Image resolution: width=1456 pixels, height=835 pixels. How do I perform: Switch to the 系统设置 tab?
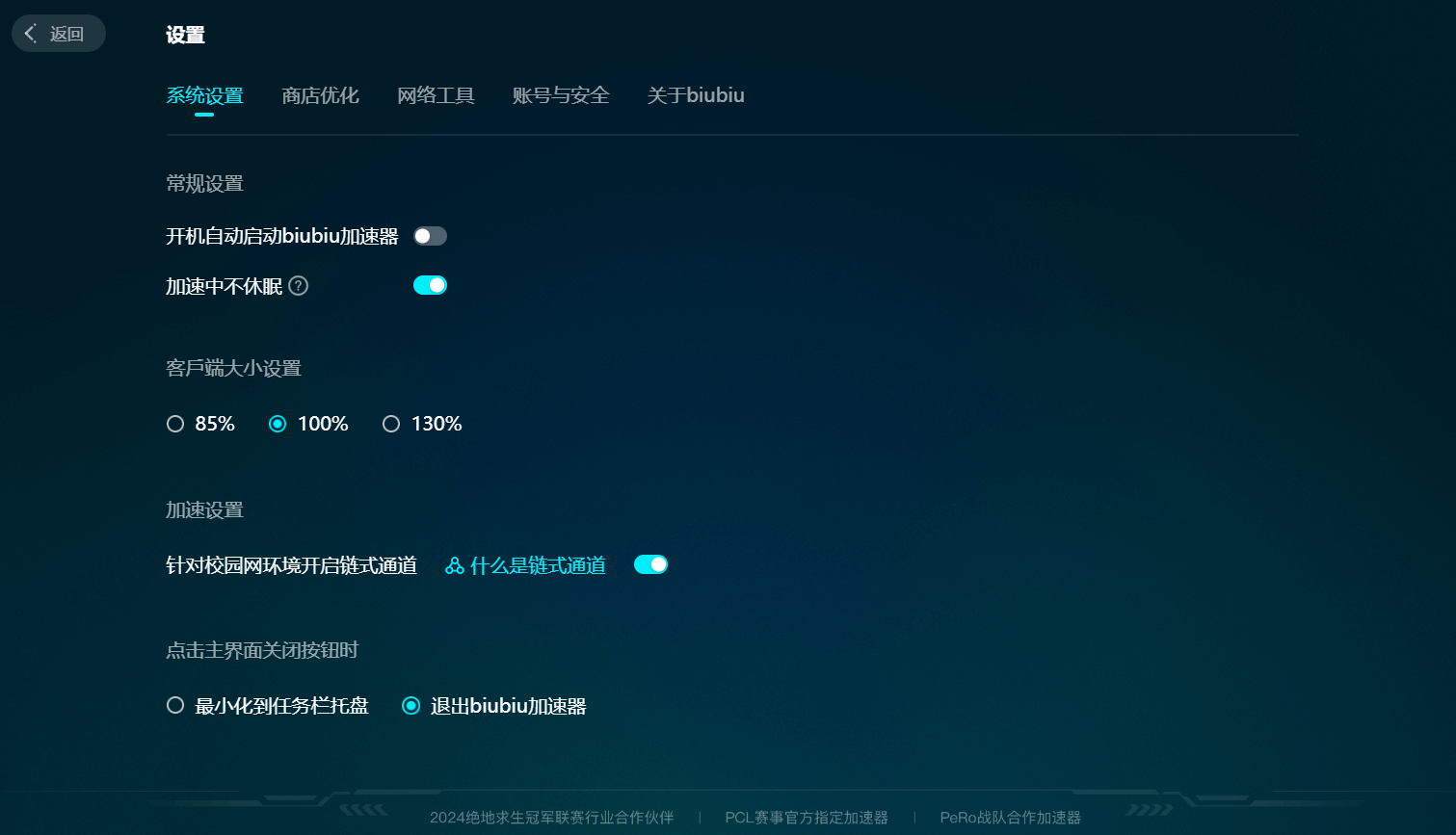point(204,95)
